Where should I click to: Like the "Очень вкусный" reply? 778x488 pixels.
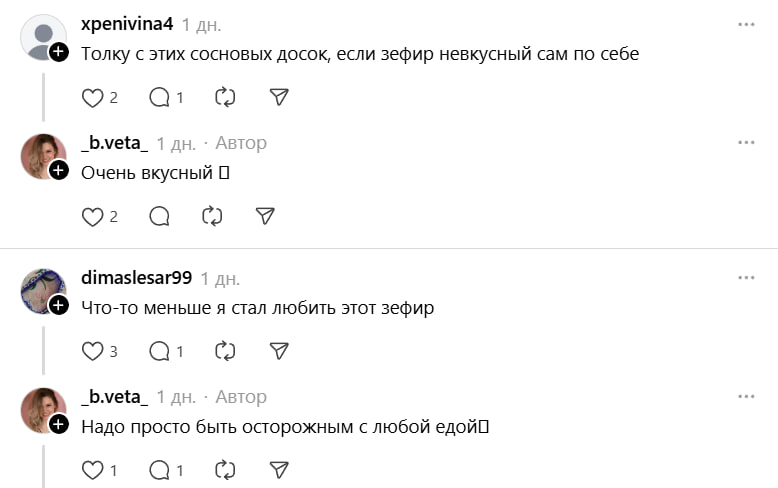92,216
